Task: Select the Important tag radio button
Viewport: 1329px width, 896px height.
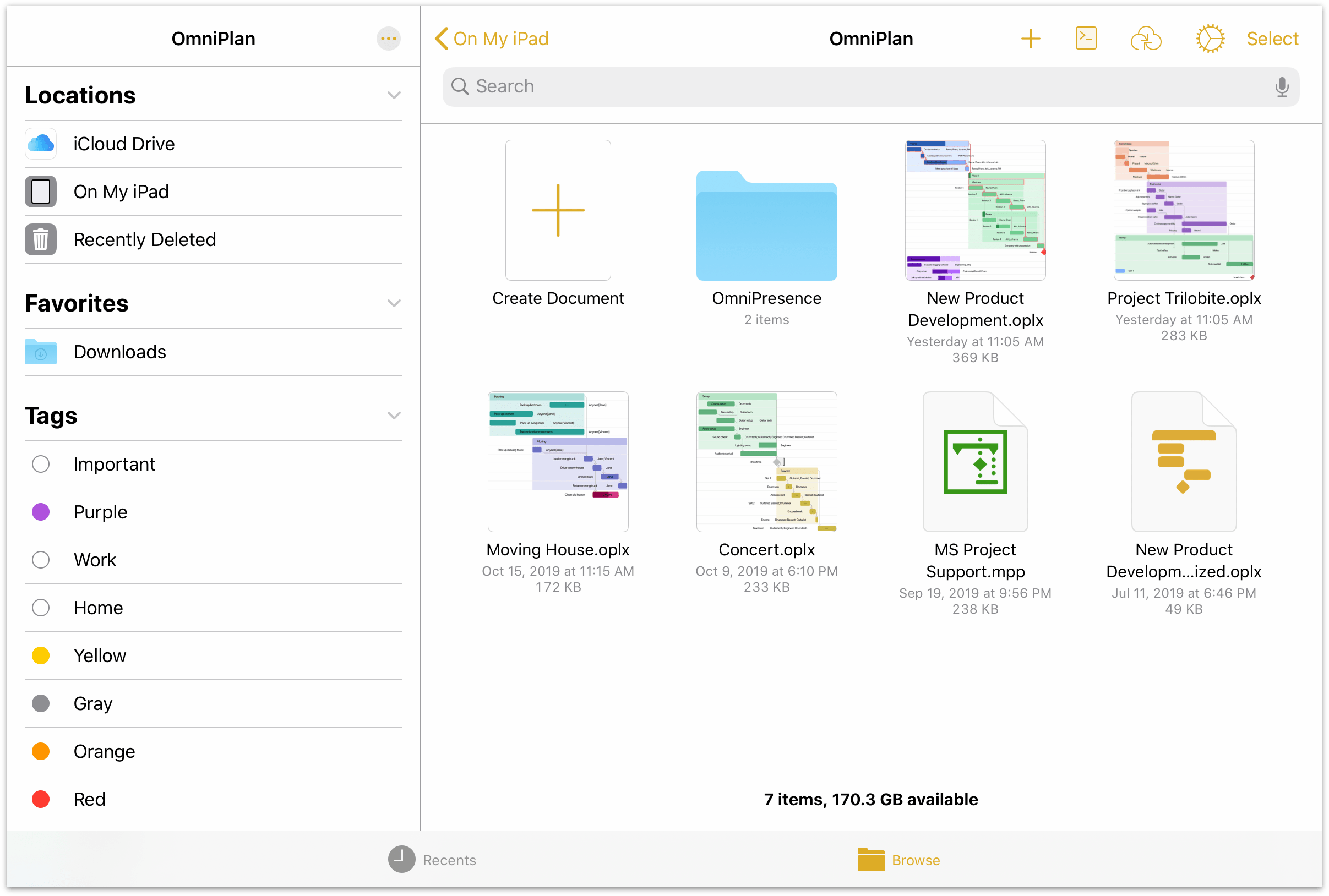Action: pos(40,463)
